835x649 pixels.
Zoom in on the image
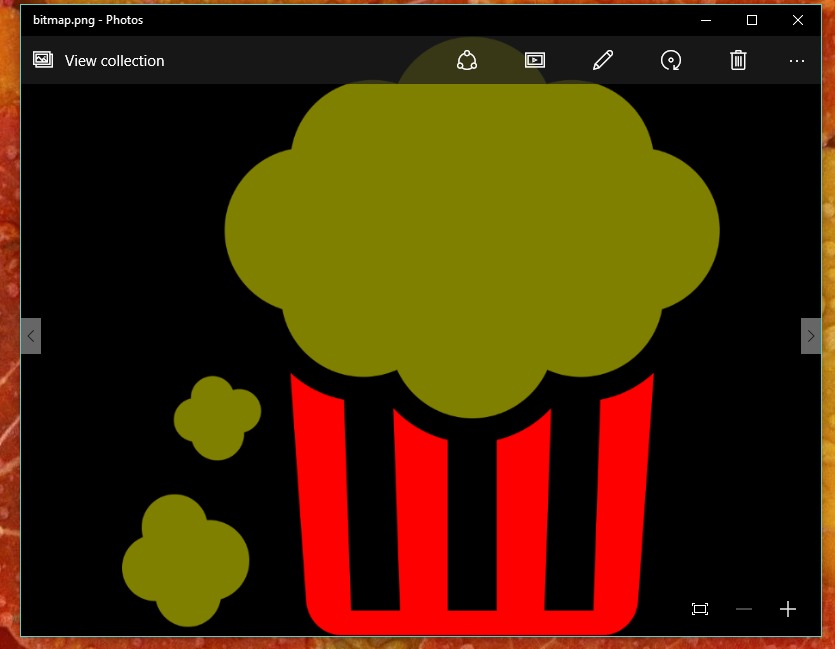point(787,609)
